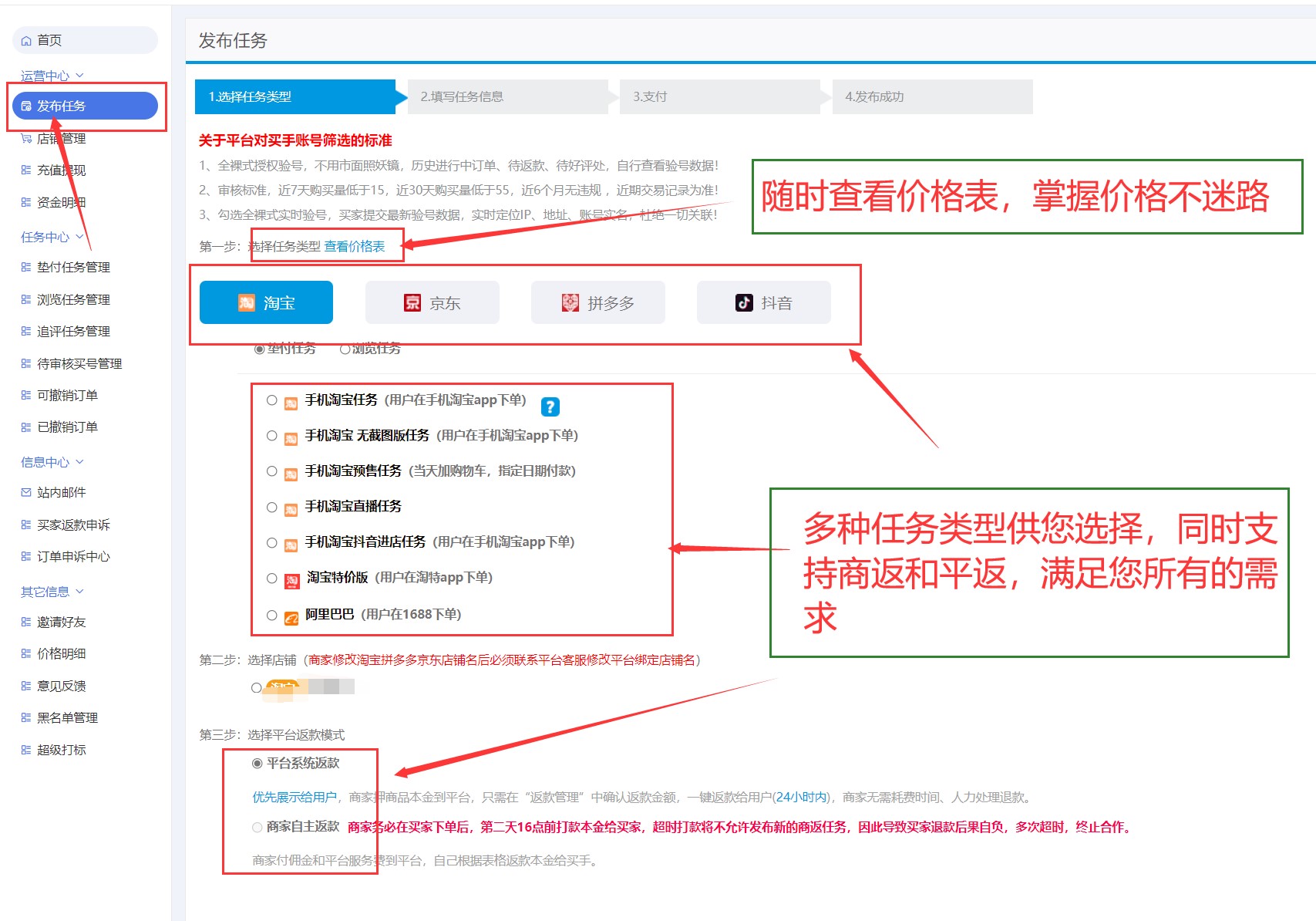This screenshot has height=921, width=1316.
Task: Select 阿里巴巴 radio button
Action: (272, 616)
